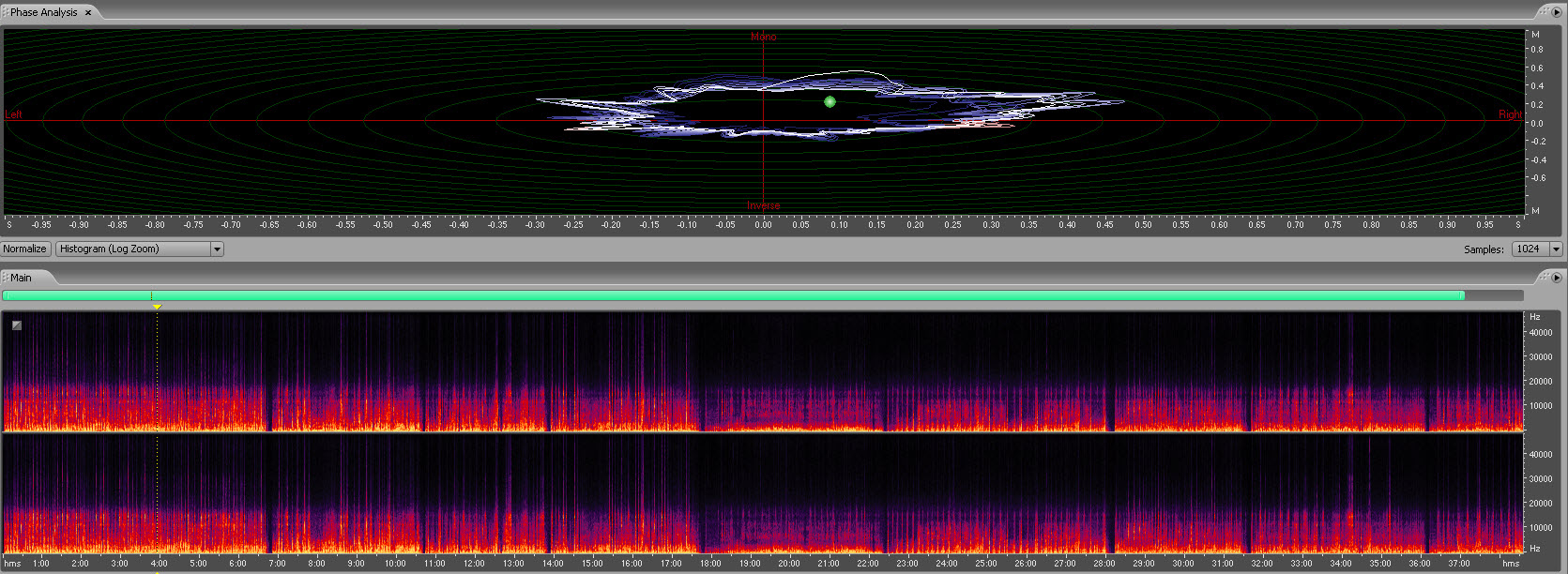Click the 18:00 mark on timeline ruler
This screenshot has height=574, width=1568.
click(710, 563)
